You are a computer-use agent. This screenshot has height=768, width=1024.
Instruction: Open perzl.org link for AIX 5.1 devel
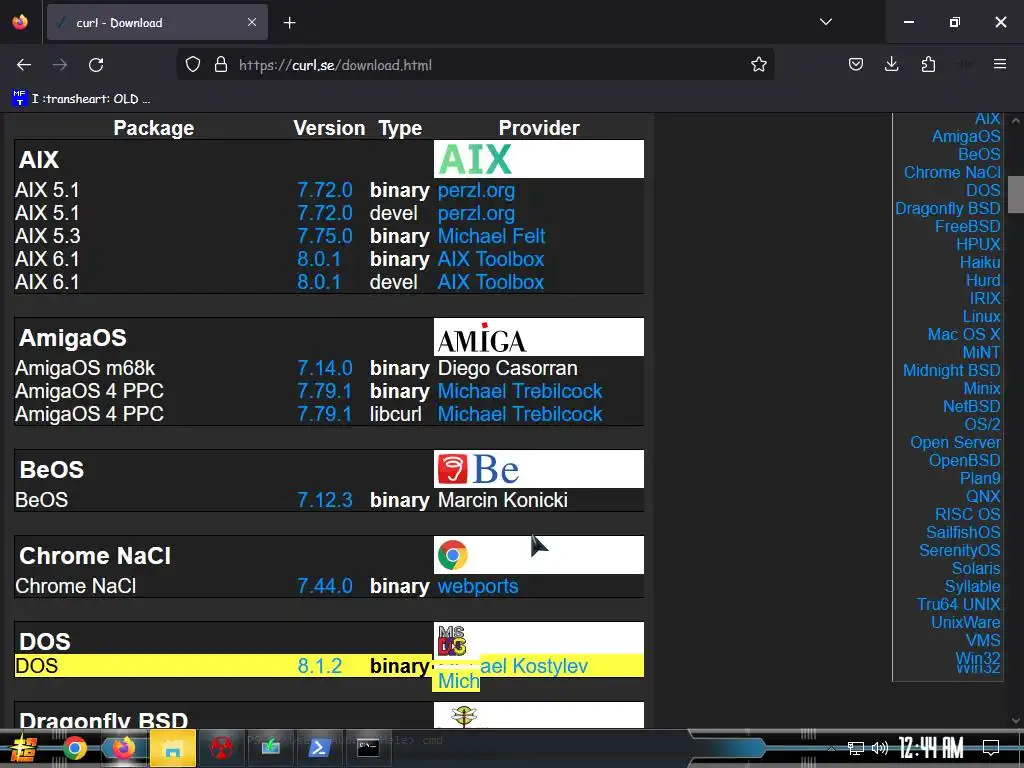(476, 213)
